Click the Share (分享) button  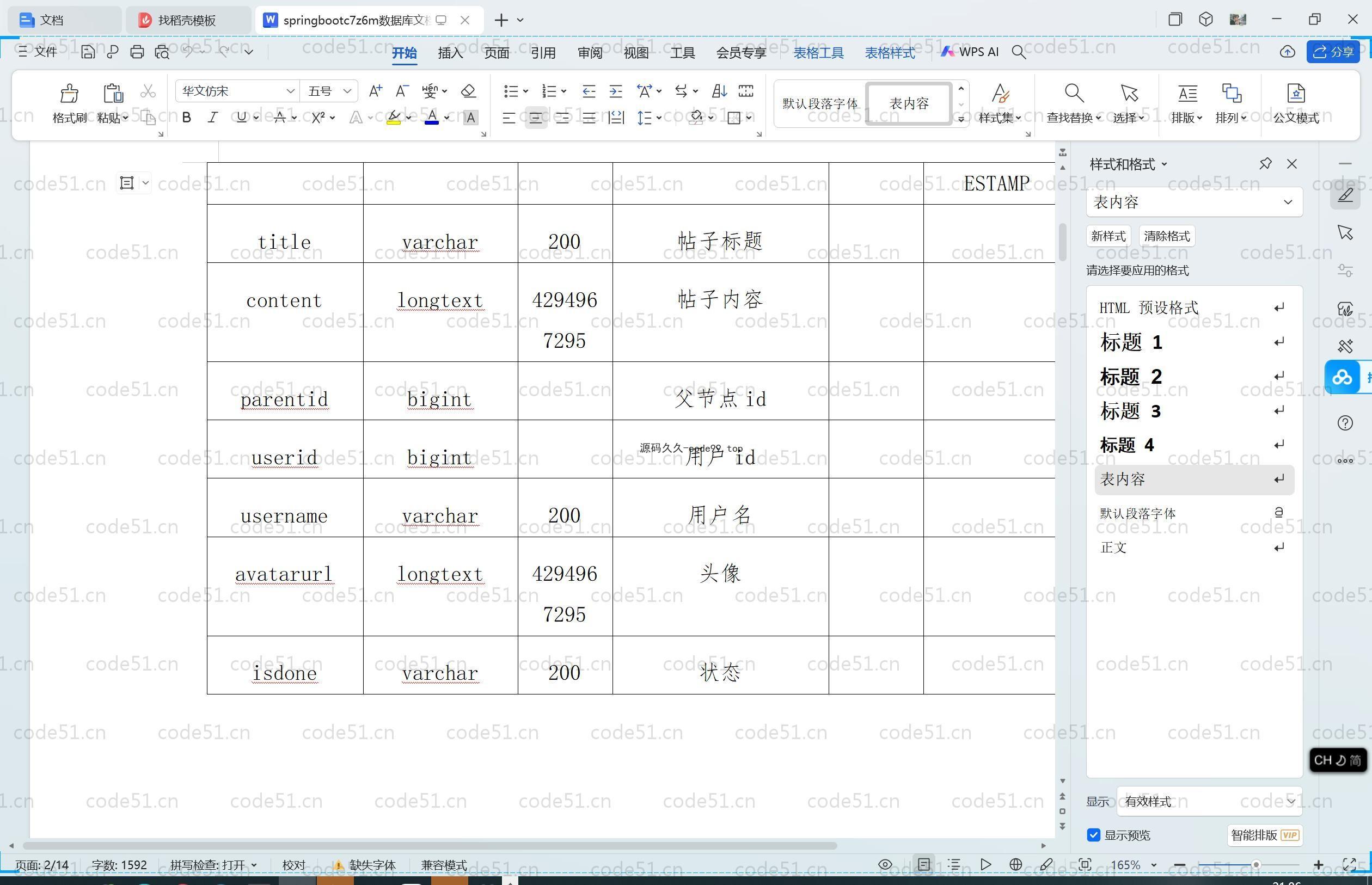(x=1333, y=52)
